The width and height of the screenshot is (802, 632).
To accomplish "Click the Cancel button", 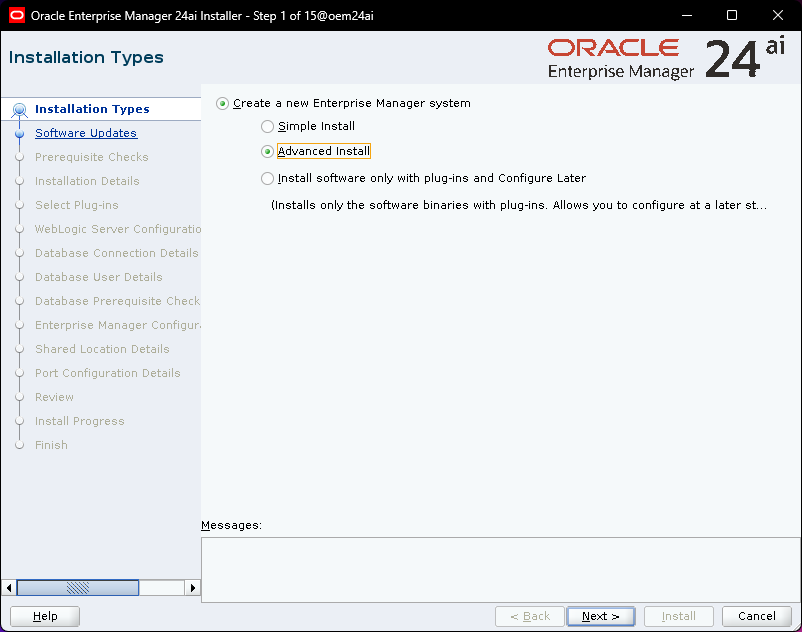I will (757, 616).
